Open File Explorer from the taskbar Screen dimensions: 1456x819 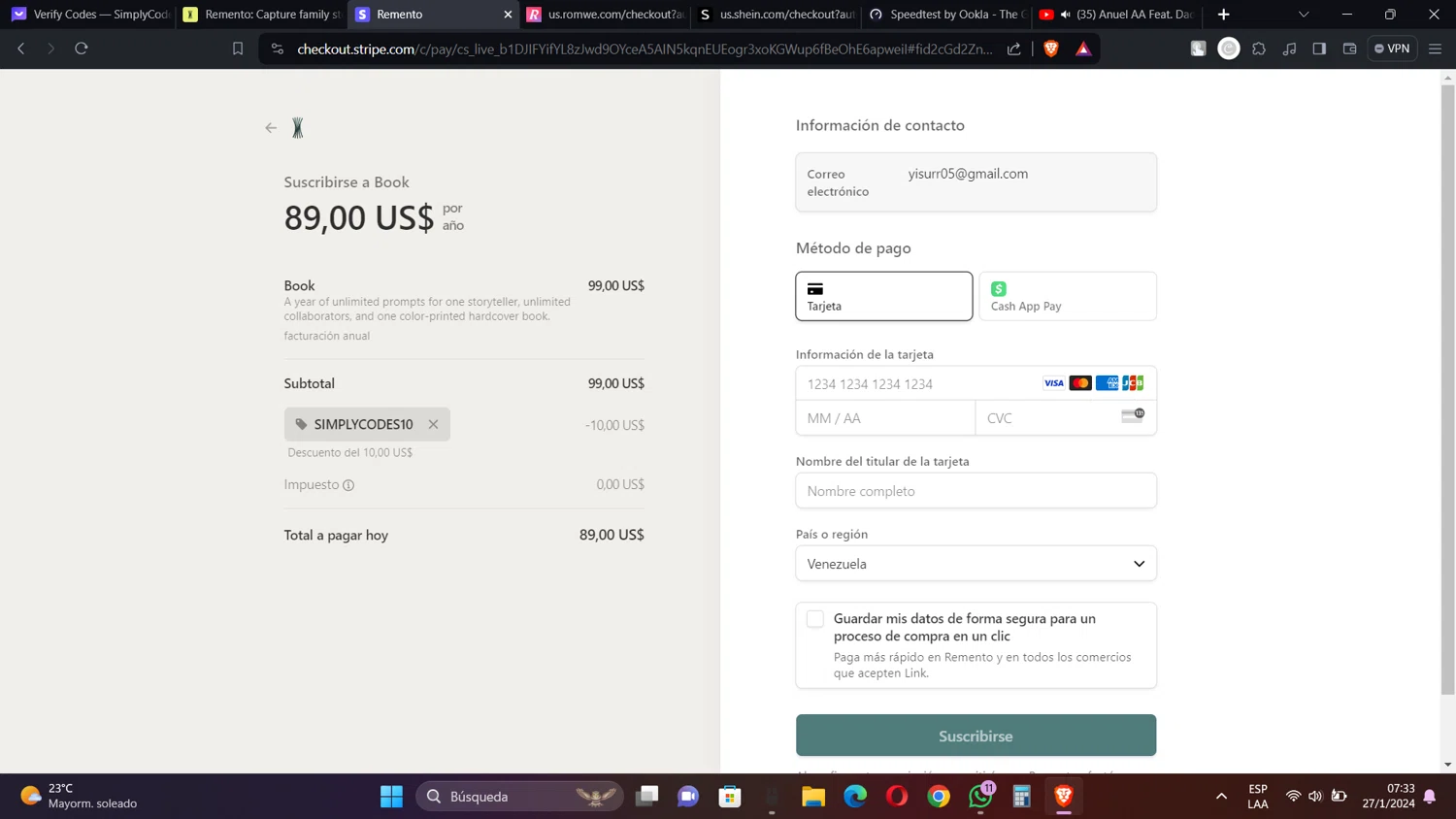tap(813, 797)
